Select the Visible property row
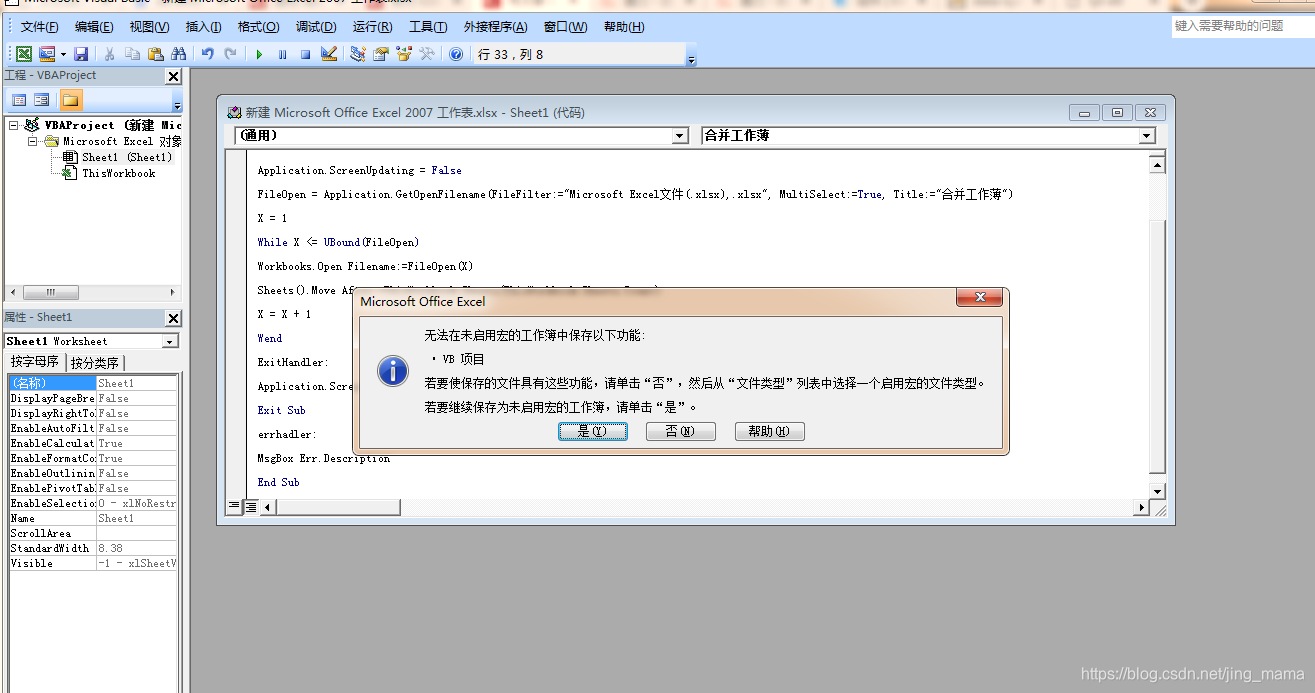Screen dimensions: 1315x693 [x=93, y=563]
